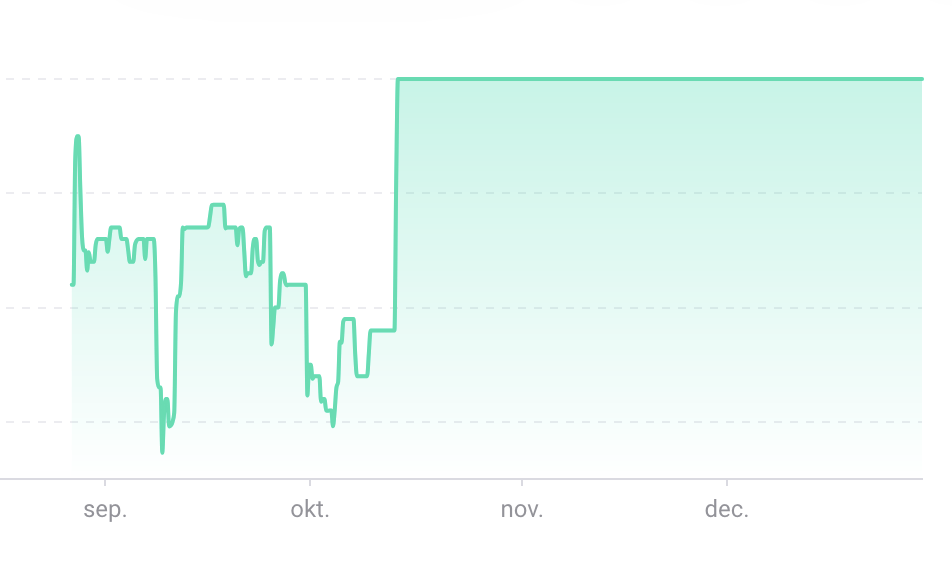Click the flat line above nov.
Image resolution: width=952 pixels, height=566 pixels.
pyautogui.click(x=522, y=79)
